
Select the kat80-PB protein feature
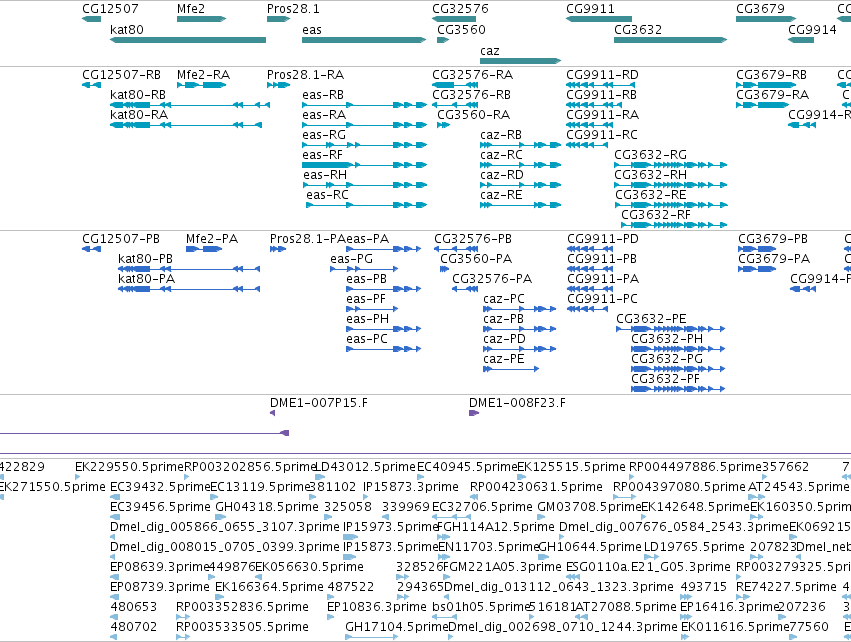point(189,269)
